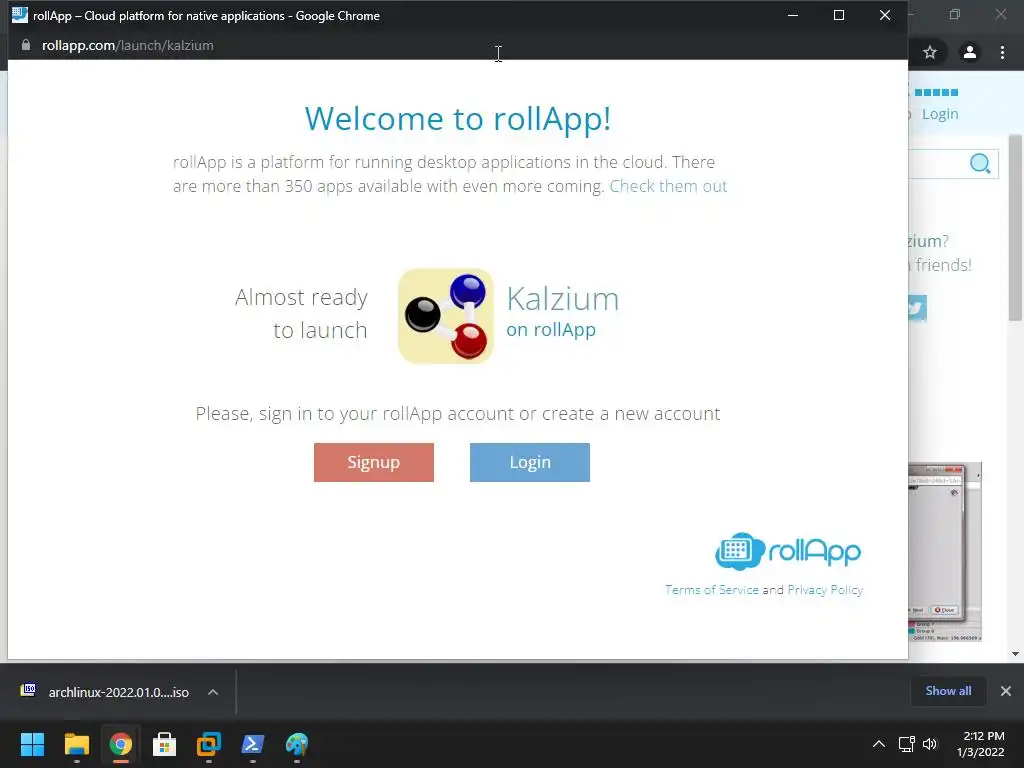This screenshot has height=768, width=1024.
Task: Open the clock showing 2:12 PM
Action: 981,744
